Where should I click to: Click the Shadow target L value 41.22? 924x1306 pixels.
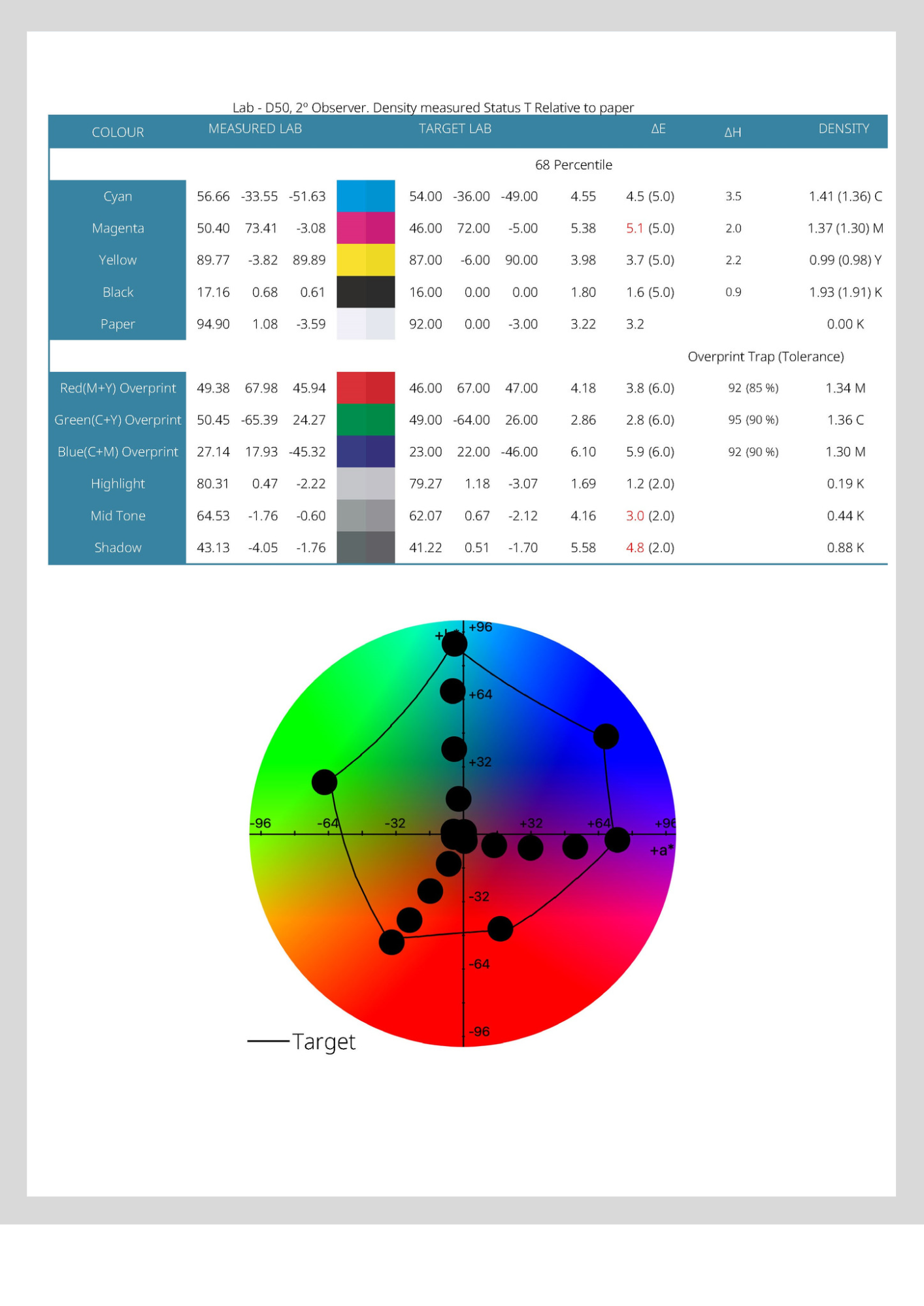(x=425, y=547)
